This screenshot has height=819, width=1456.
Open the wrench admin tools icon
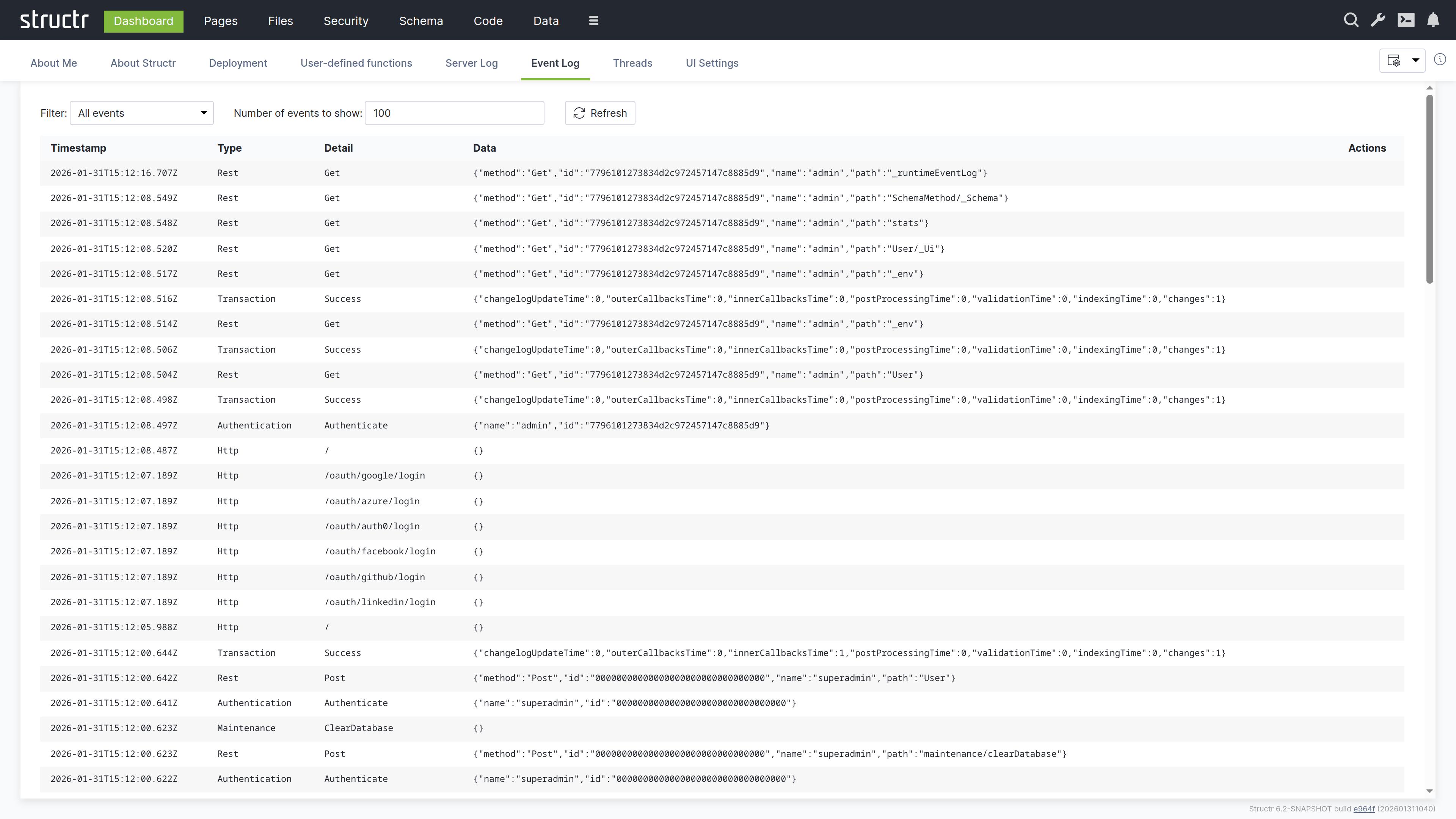[1378, 20]
